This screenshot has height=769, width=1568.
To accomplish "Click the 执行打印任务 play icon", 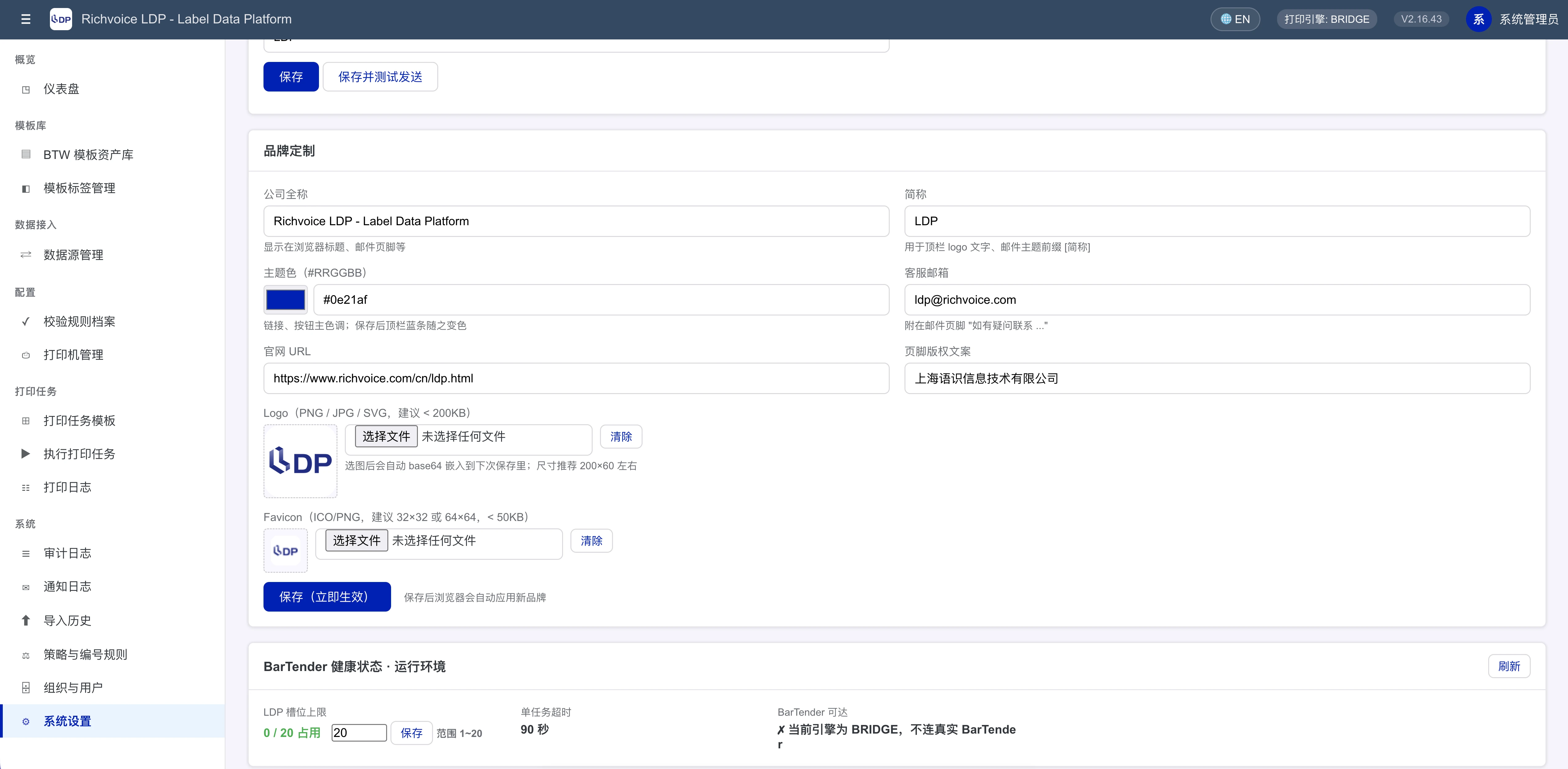I will pyautogui.click(x=26, y=454).
